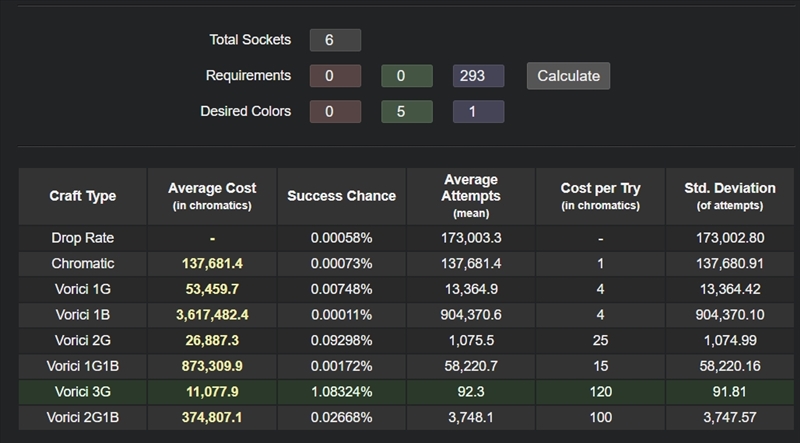This screenshot has width=800, height=443.
Task: Click the Average Cost column header
Action: click(x=212, y=196)
